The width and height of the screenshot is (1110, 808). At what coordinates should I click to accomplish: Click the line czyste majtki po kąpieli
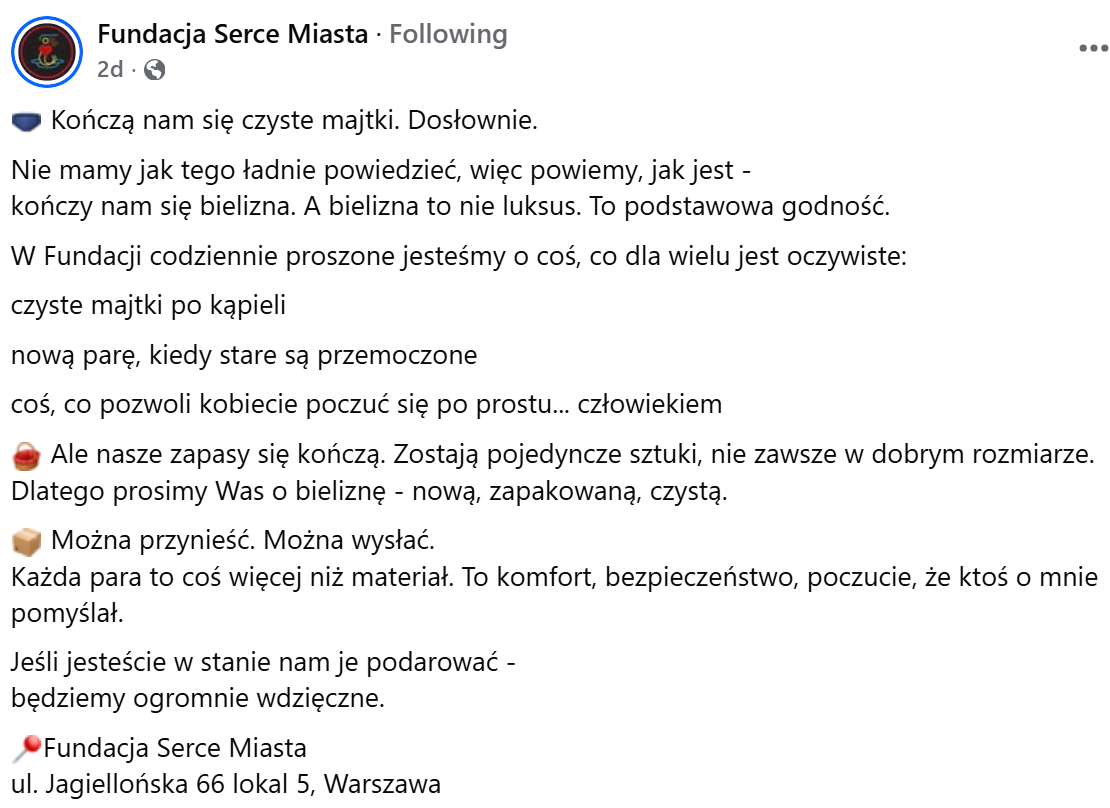click(149, 305)
